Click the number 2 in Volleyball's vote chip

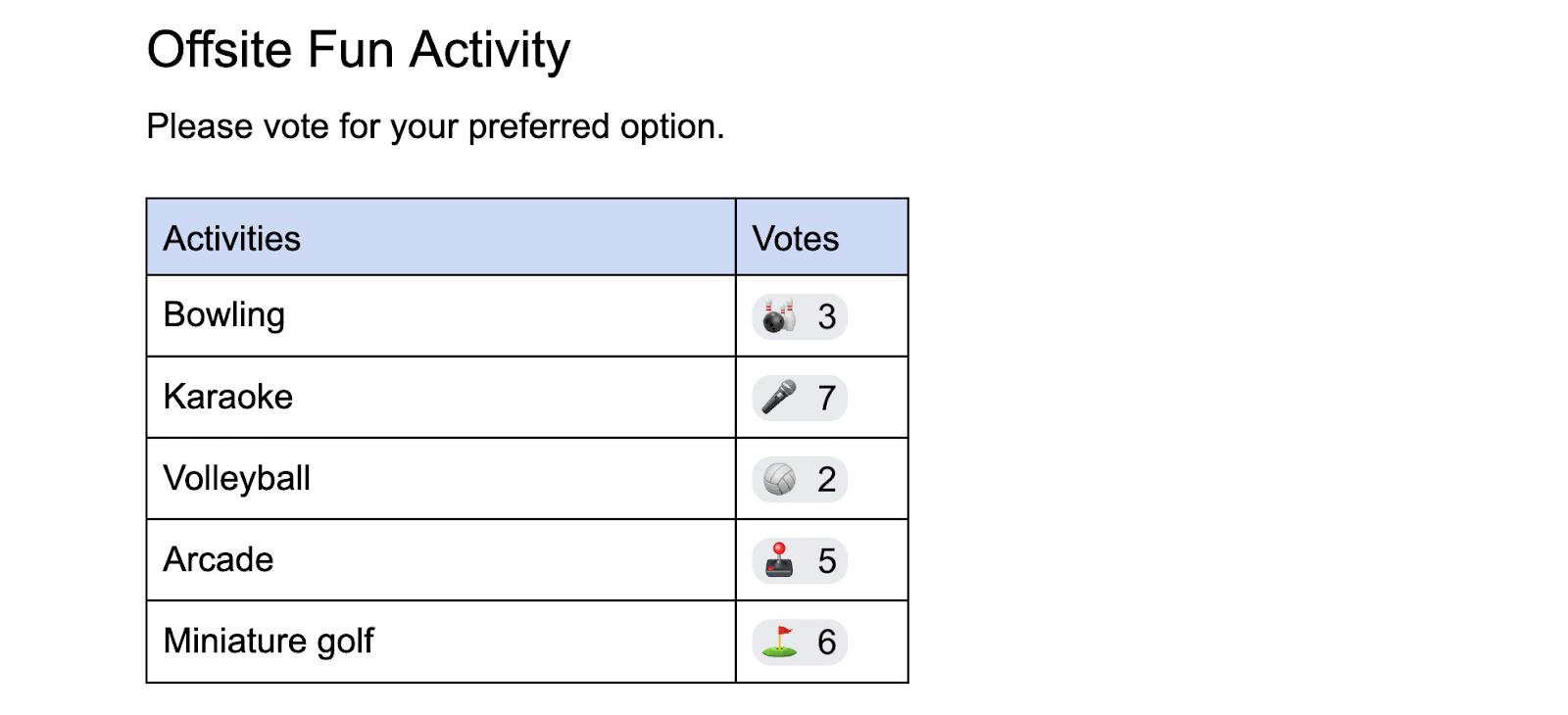point(826,480)
